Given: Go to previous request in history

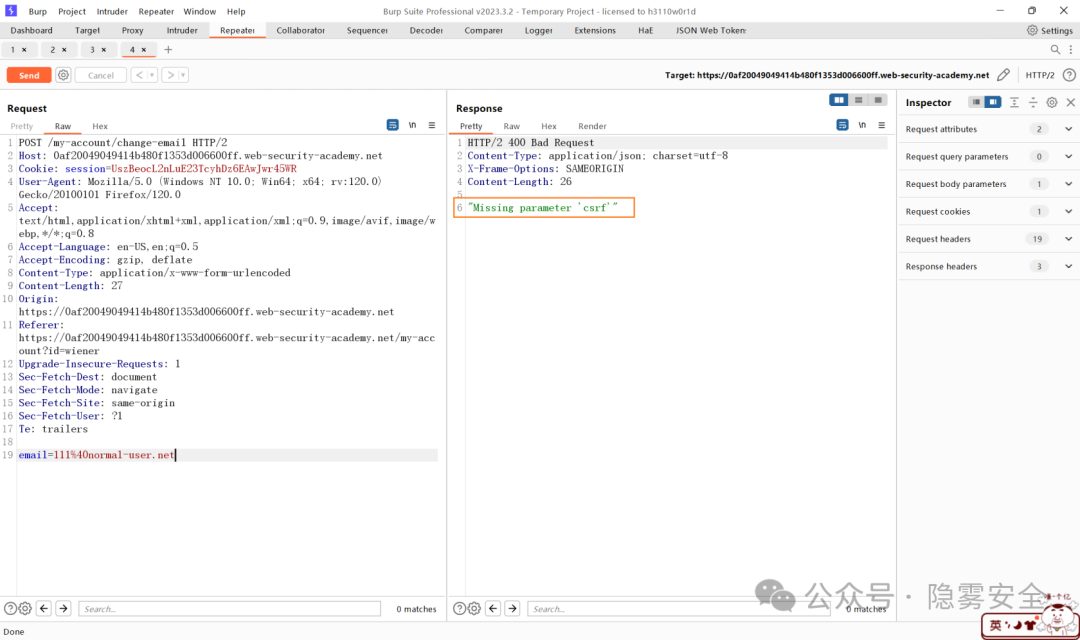Looking at the screenshot, I should (139, 75).
